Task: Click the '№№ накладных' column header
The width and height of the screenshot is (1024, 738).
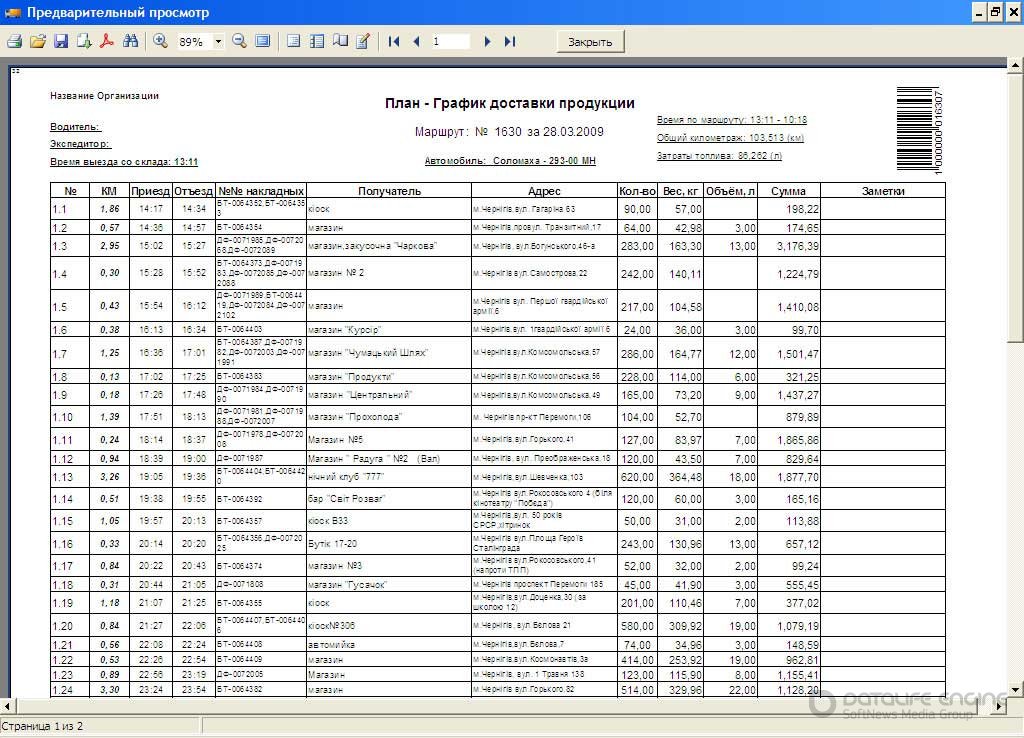Action: [261, 191]
